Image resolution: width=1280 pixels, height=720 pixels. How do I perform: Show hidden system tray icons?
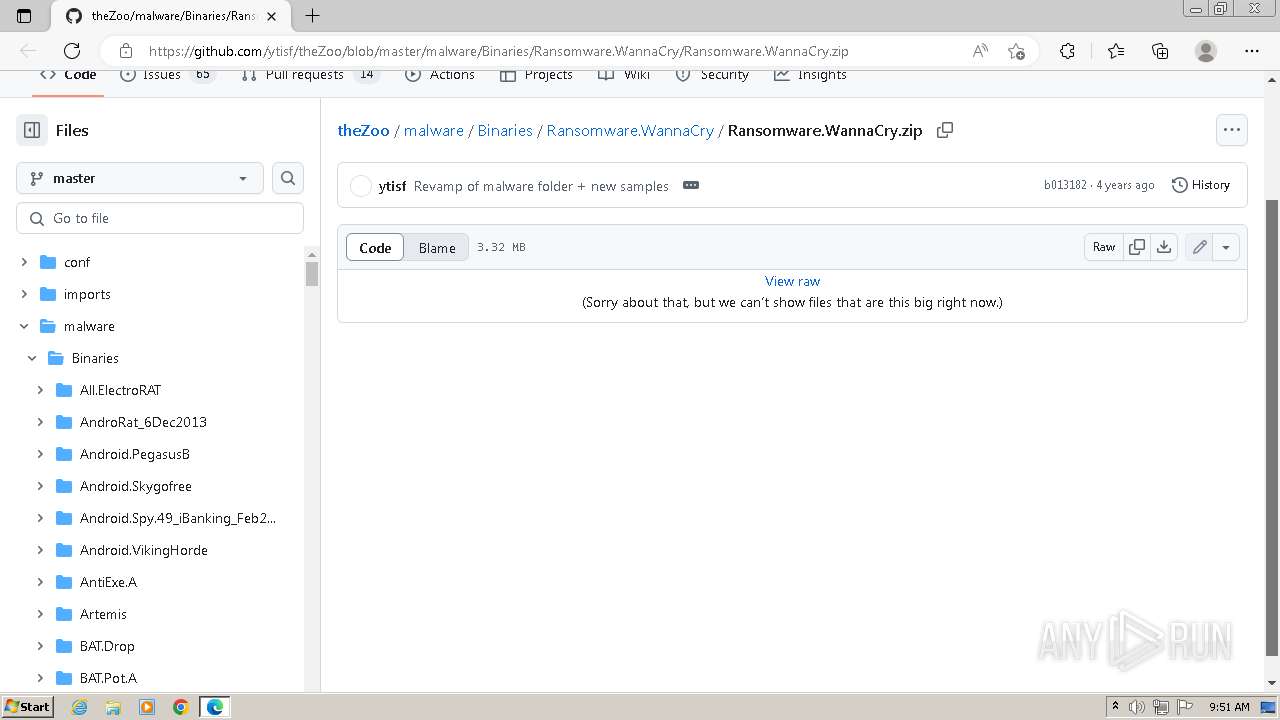[x=1115, y=707]
